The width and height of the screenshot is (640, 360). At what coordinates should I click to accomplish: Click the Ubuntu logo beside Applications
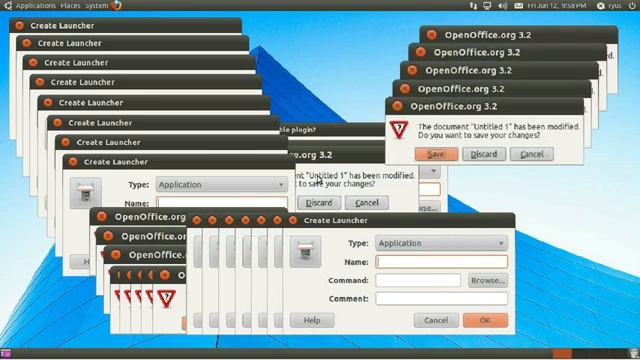pos(7,5)
